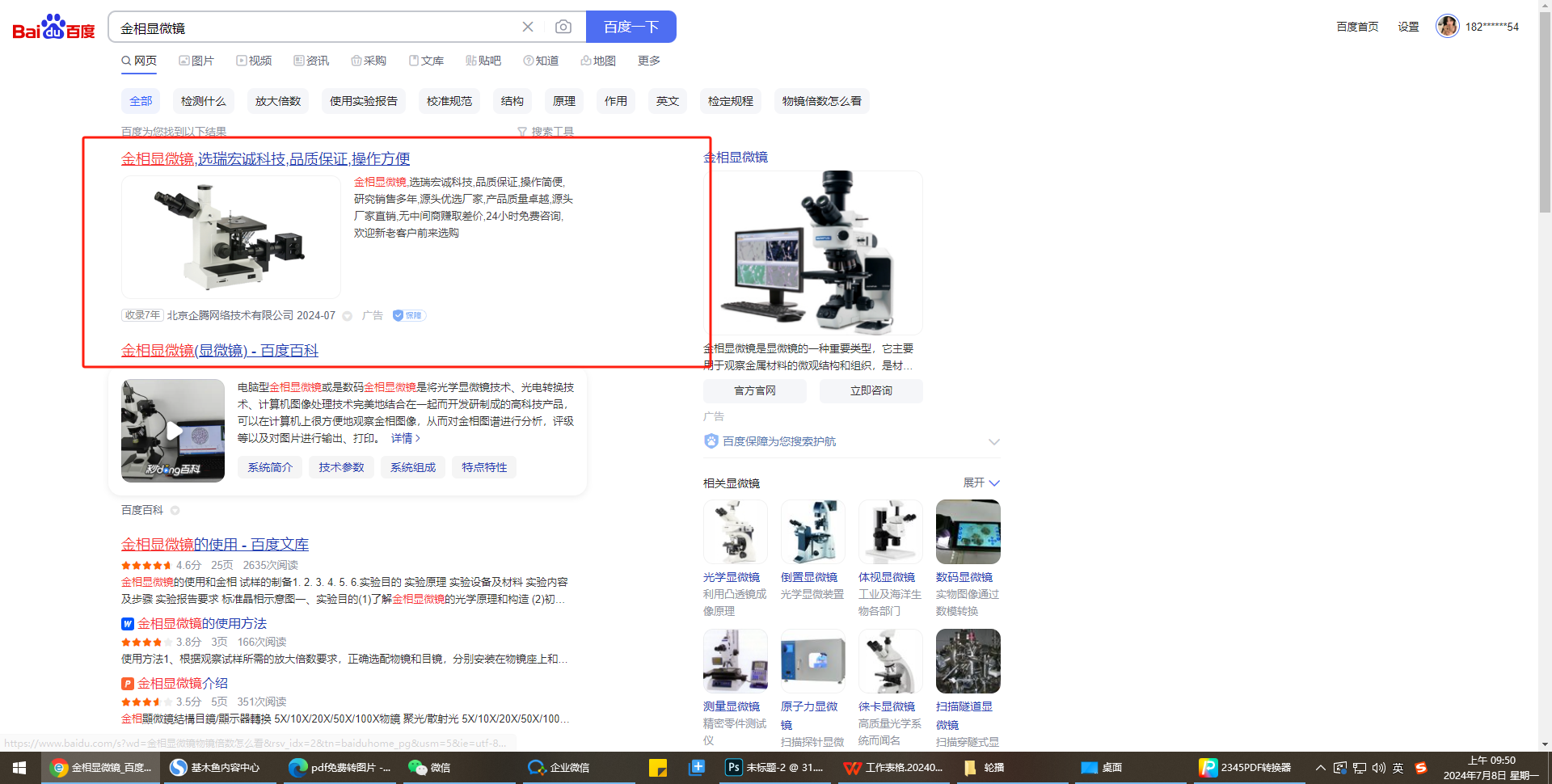Click the Baidu logo
This screenshot has height=784, width=1552.
point(53,27)
